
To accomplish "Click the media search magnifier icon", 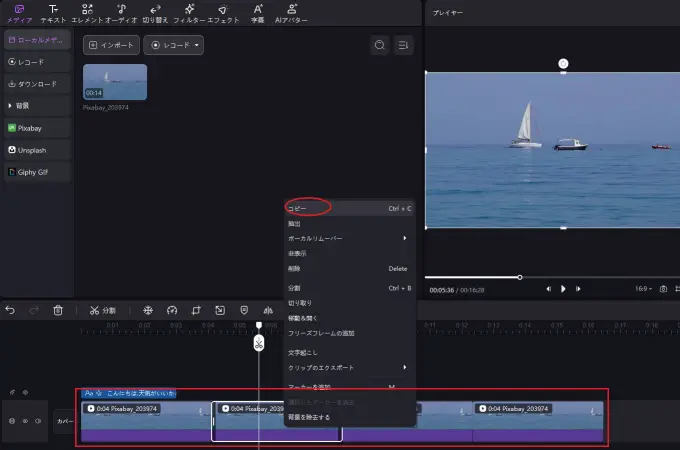I will pyautogui.click(x=379, y=45).
